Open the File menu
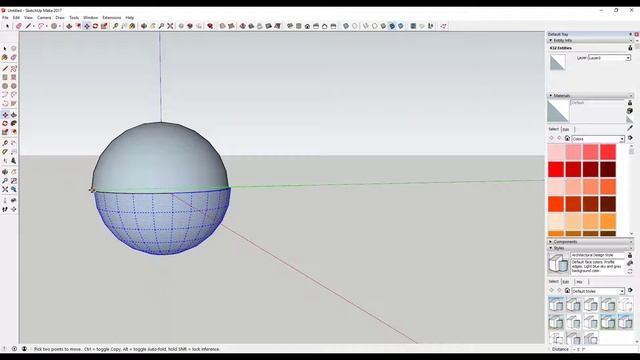 tap(5, 18)
